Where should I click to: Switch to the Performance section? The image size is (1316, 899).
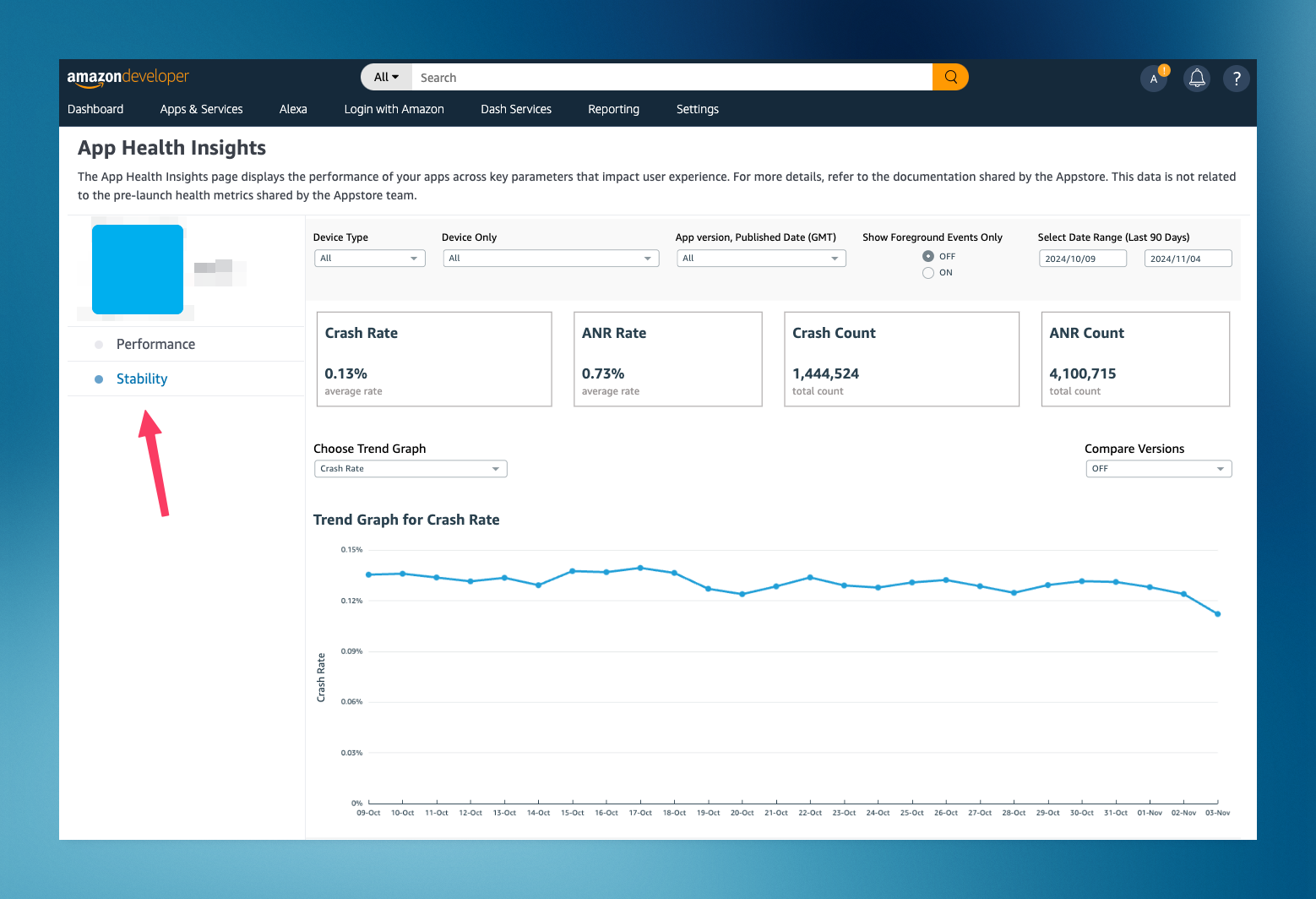(x=156, y=344)
